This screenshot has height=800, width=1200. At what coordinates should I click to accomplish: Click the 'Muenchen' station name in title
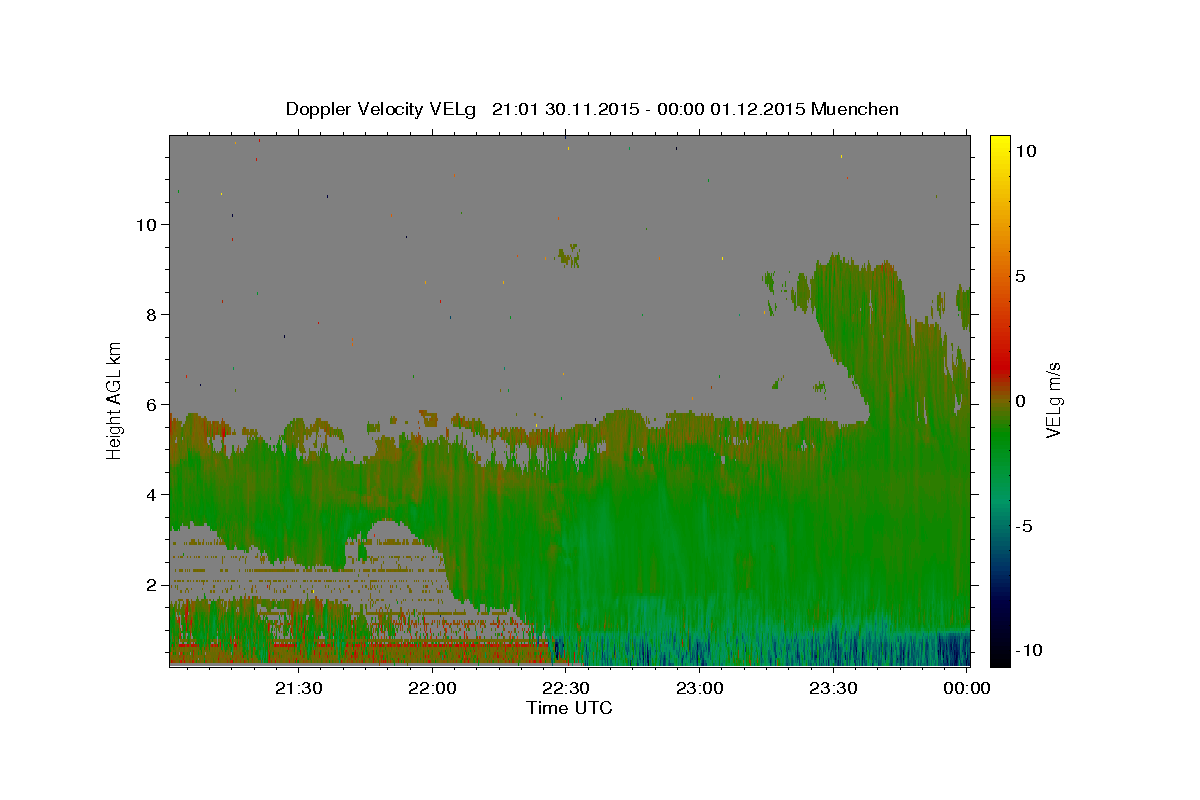855,109
